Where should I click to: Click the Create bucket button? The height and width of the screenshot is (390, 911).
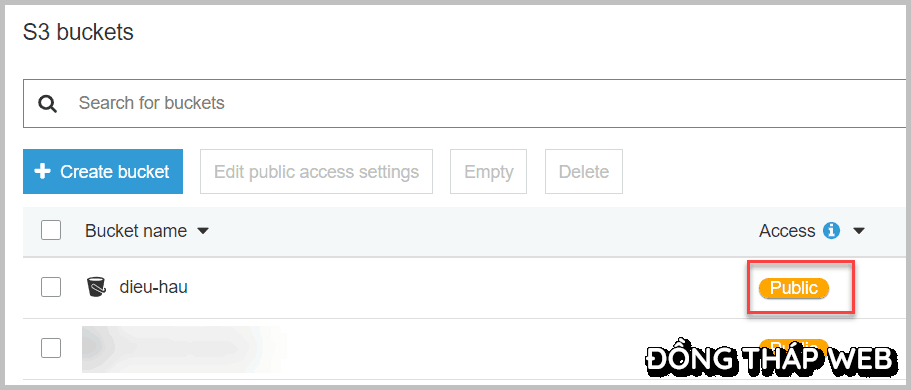click(103, 171)
